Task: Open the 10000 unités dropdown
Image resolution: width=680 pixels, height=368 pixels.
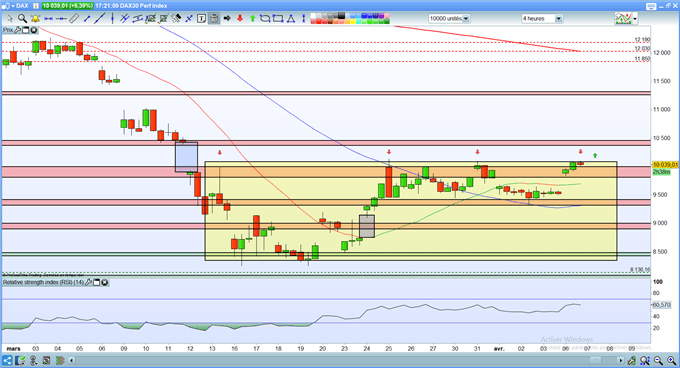Action: [449, 18]
